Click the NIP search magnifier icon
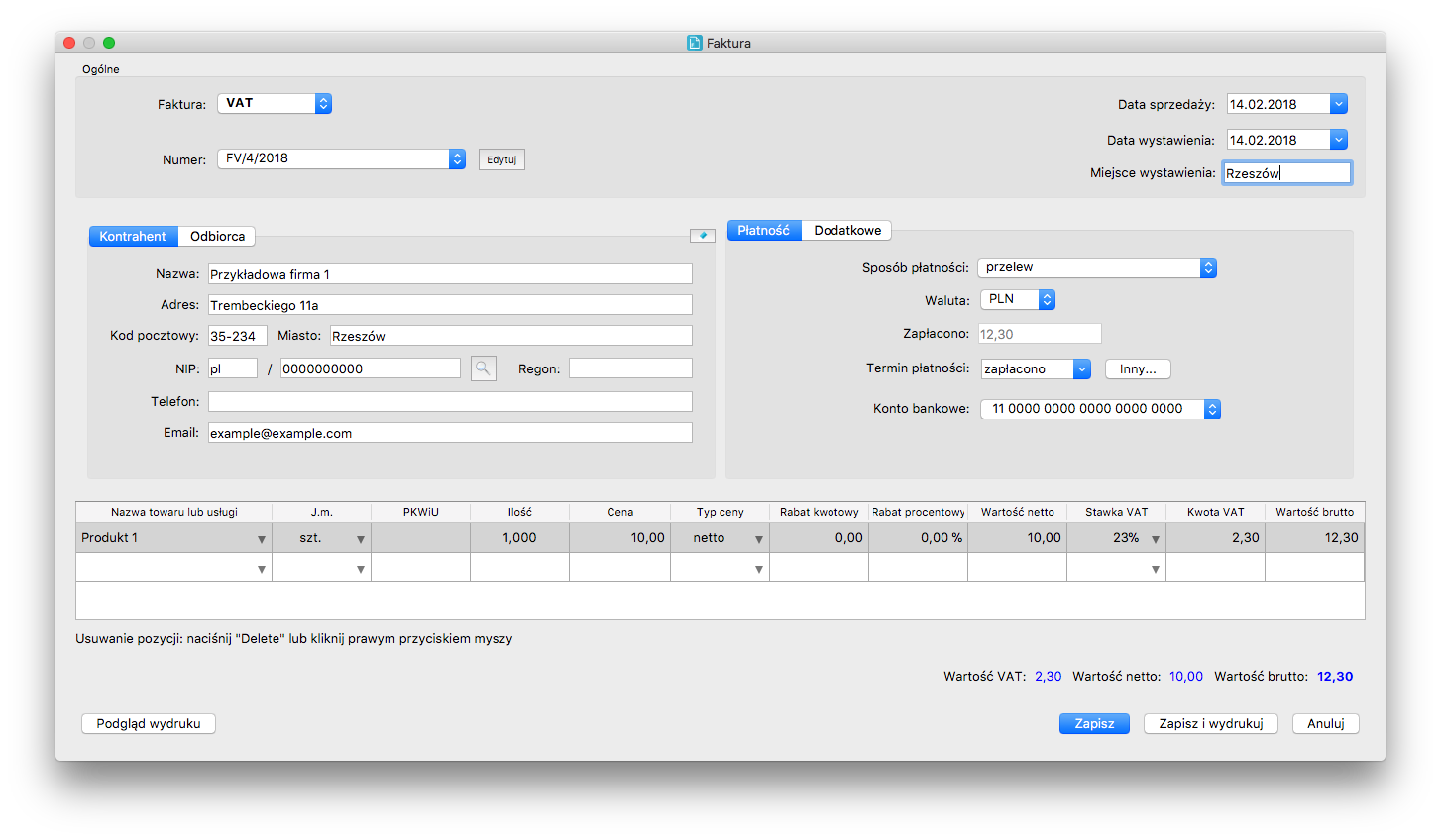This screenshot has height=840, width=1441. tap(483, 368)
